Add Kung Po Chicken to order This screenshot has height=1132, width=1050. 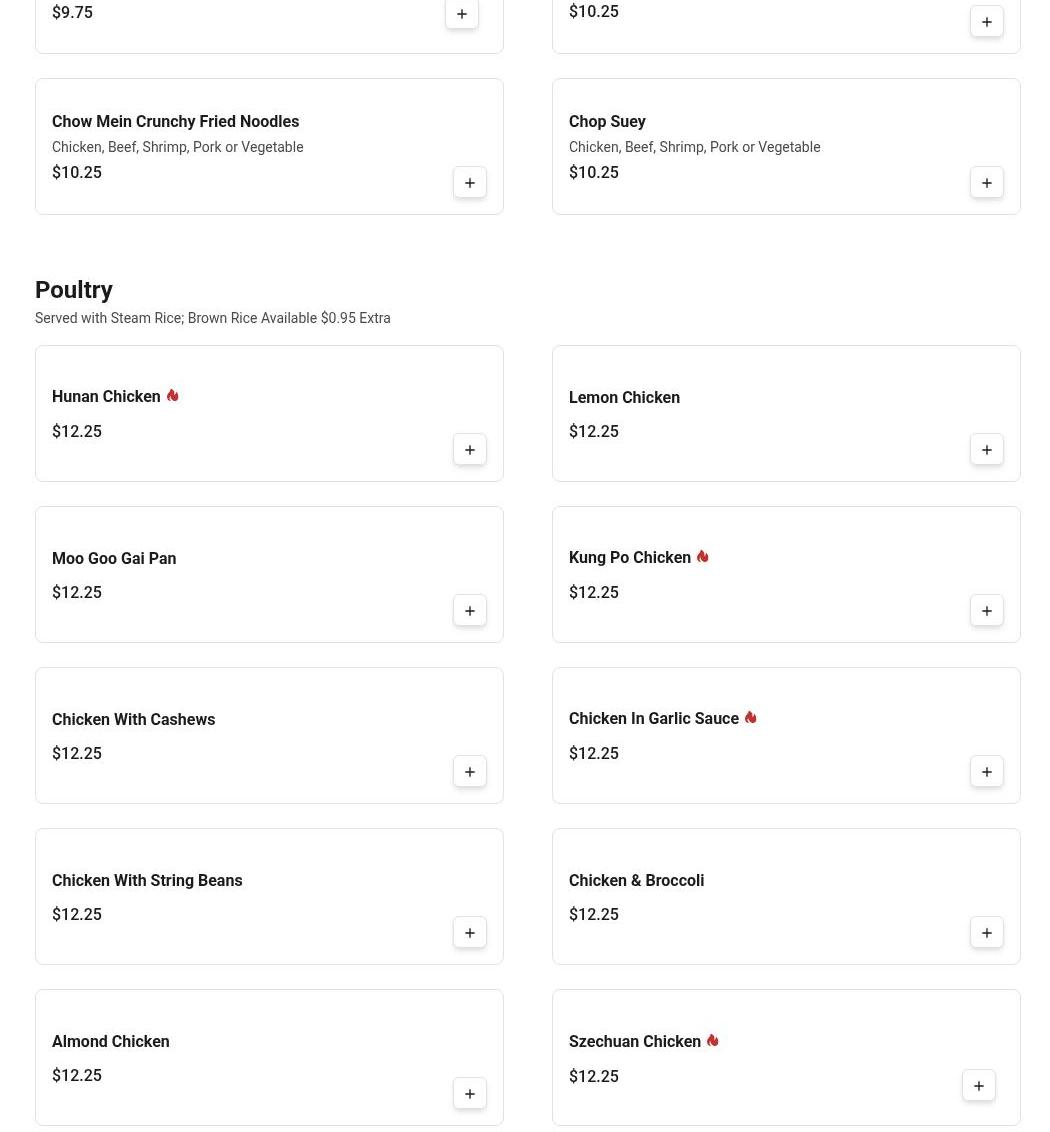[987, 611]
